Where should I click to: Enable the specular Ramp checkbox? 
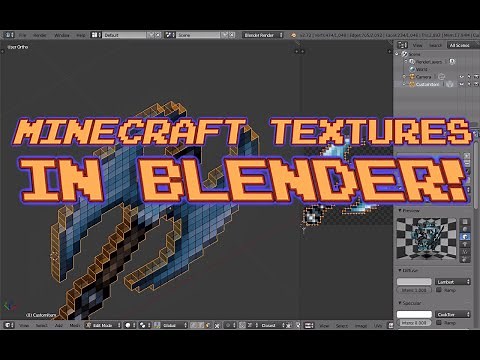(439, 323)
